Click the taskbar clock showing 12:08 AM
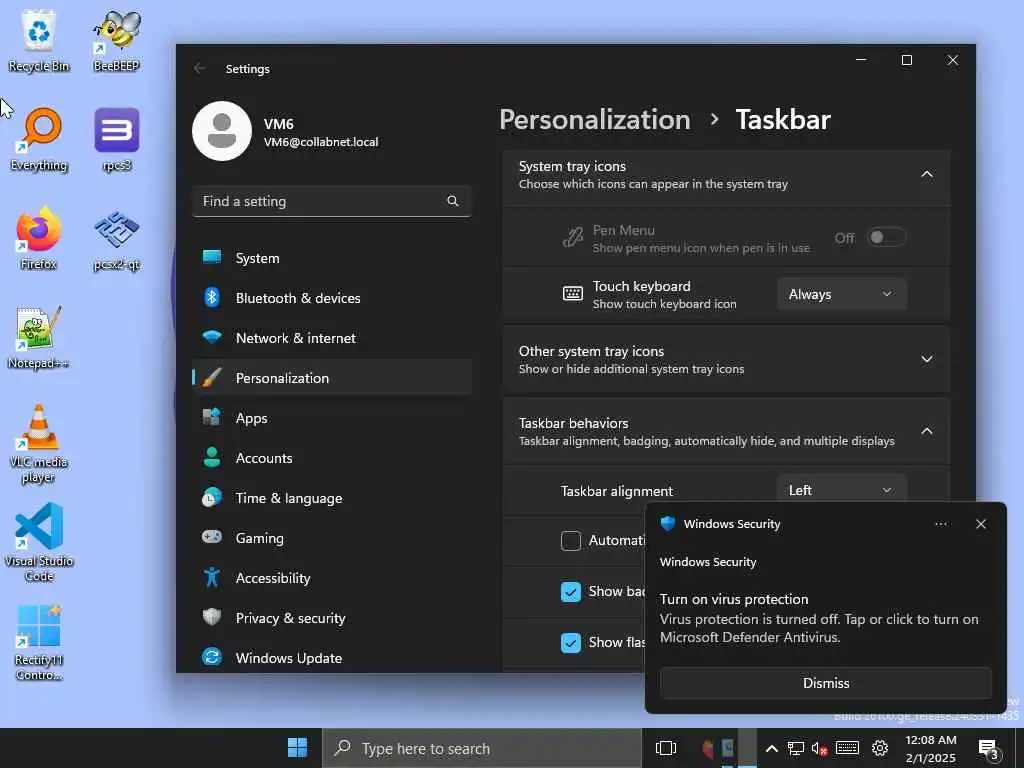Screen dimensions: 1024x768 (x=931, y=748)
